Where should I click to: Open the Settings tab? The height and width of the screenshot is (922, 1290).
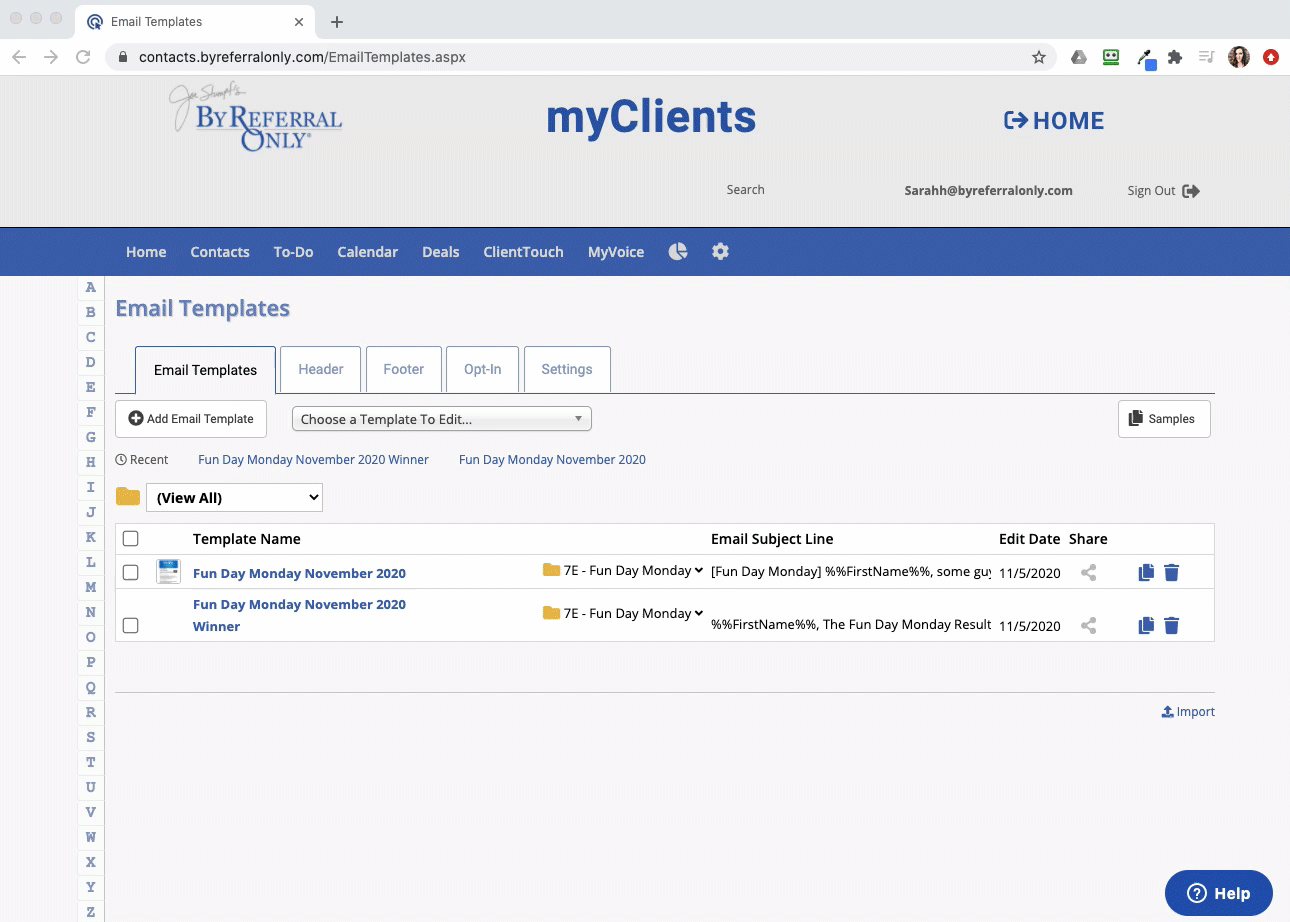tap(567, 369)
